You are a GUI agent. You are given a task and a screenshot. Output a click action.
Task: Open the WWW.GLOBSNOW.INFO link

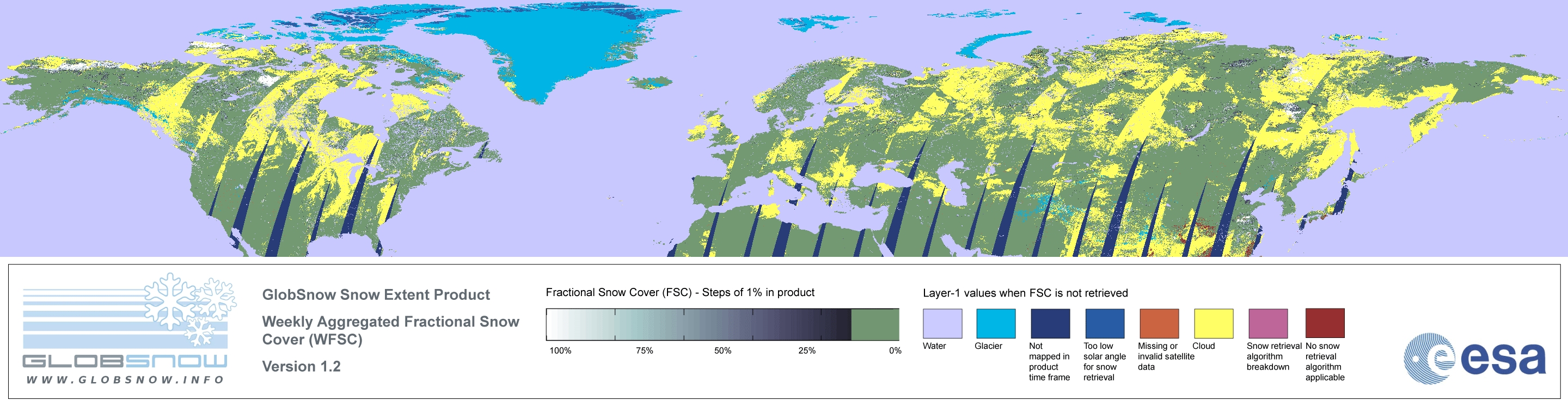[x=125, y=380]
